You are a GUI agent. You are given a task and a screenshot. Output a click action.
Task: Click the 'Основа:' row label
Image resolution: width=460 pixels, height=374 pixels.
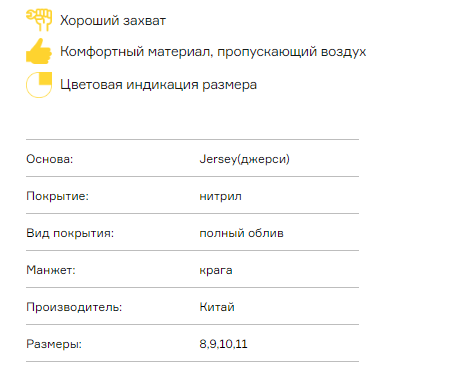50,159
